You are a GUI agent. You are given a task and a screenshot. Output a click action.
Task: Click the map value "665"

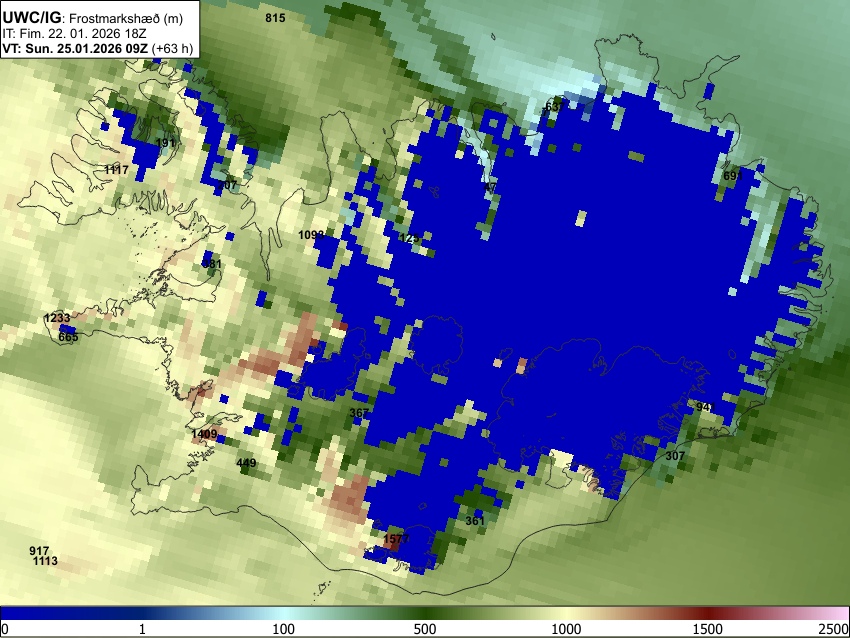tap(68, 337)
